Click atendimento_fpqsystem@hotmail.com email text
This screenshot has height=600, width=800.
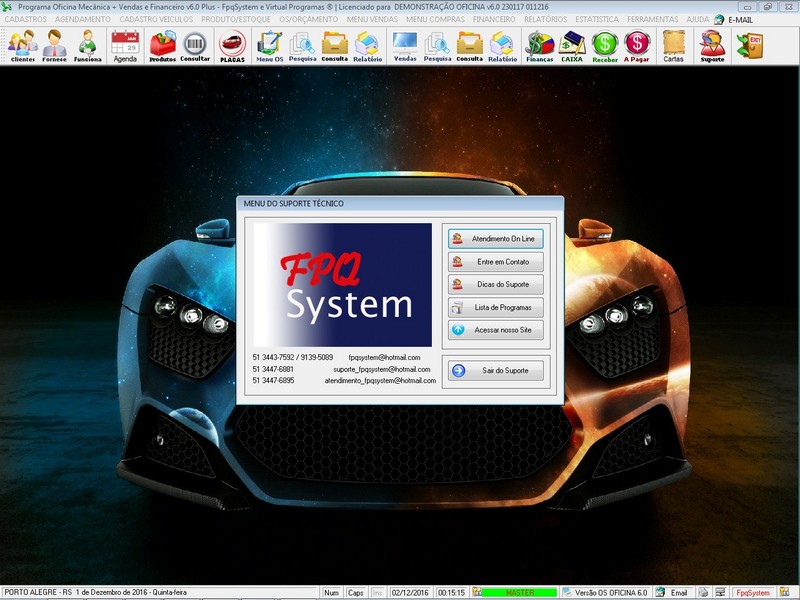[x=380, y=381]
